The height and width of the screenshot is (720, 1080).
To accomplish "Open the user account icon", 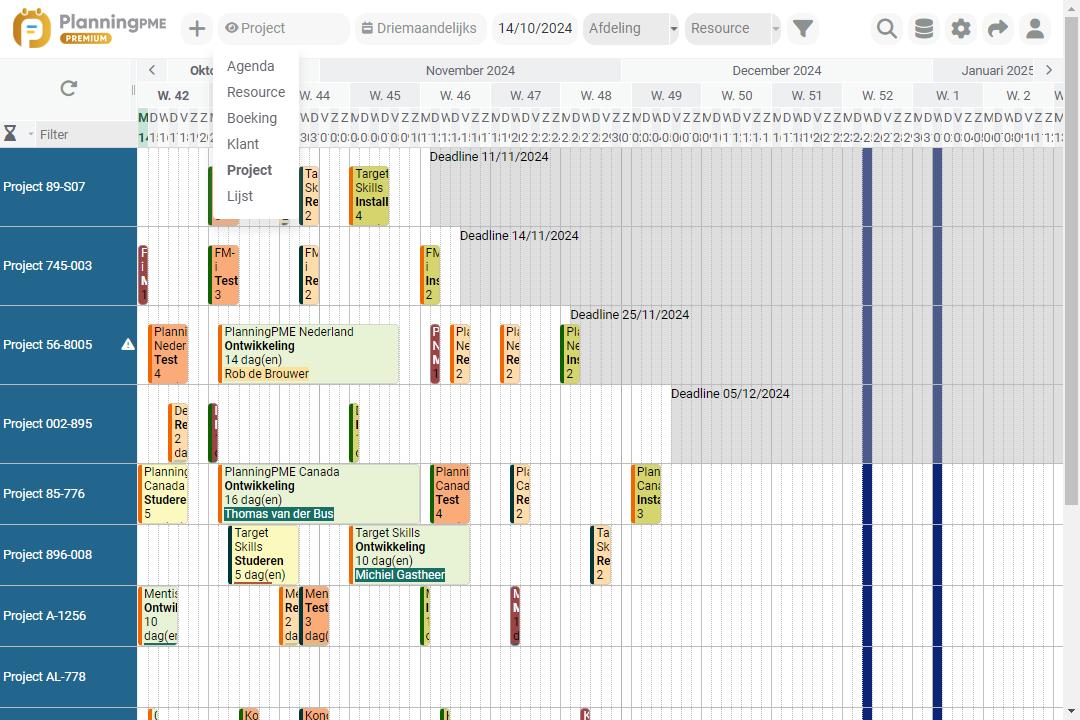I will [1035, 29].
